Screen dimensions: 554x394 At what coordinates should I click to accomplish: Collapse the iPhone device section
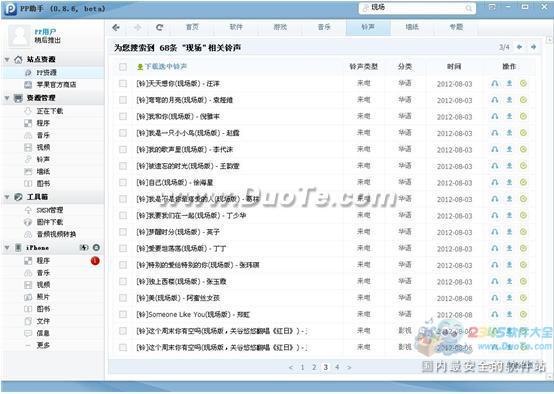pyautogui.click(x=7, y=248)
